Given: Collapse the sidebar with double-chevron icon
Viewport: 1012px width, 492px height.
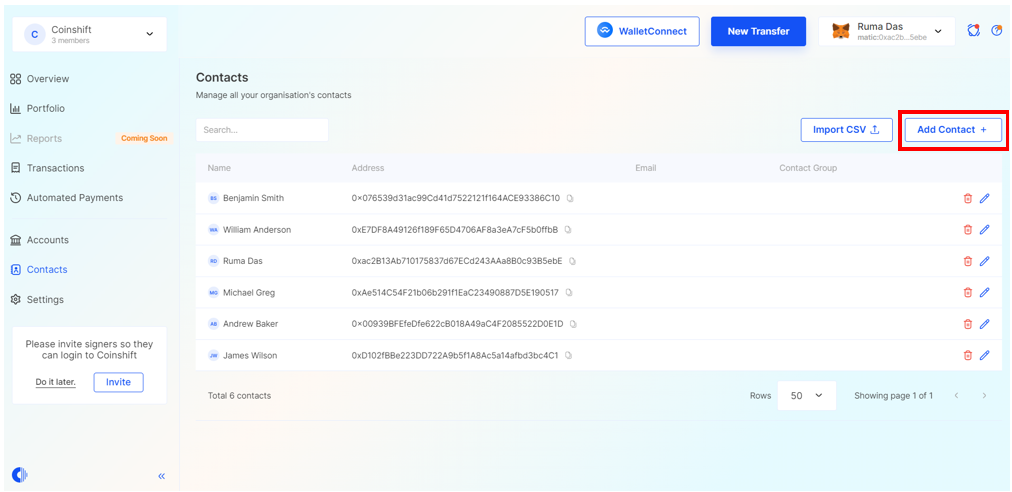Looking at the screenshot, I should click(x=161, y=476).
